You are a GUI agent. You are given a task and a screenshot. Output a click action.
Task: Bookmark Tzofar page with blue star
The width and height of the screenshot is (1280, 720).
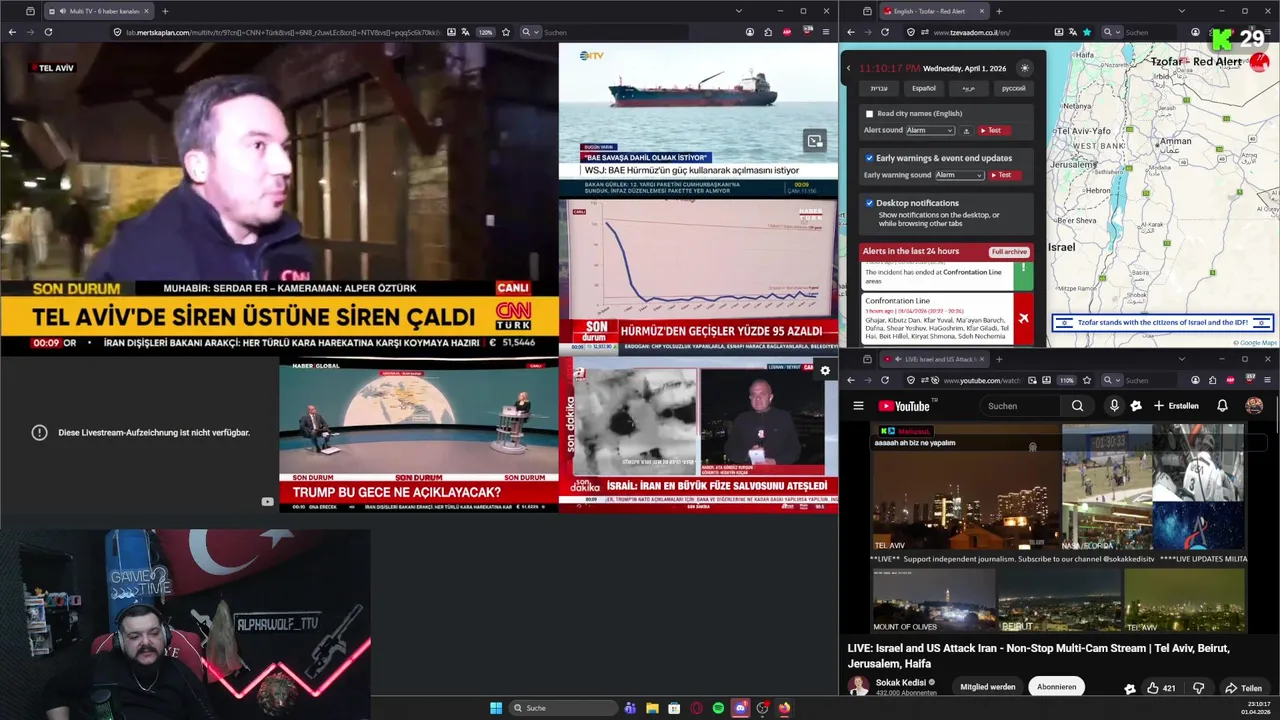(x=1087, y=32)
